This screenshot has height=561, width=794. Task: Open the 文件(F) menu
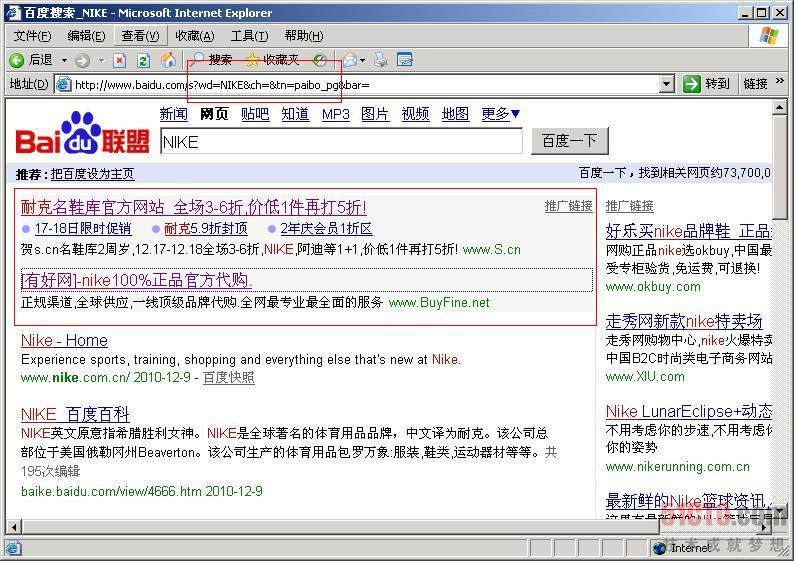tap(32, 36)
